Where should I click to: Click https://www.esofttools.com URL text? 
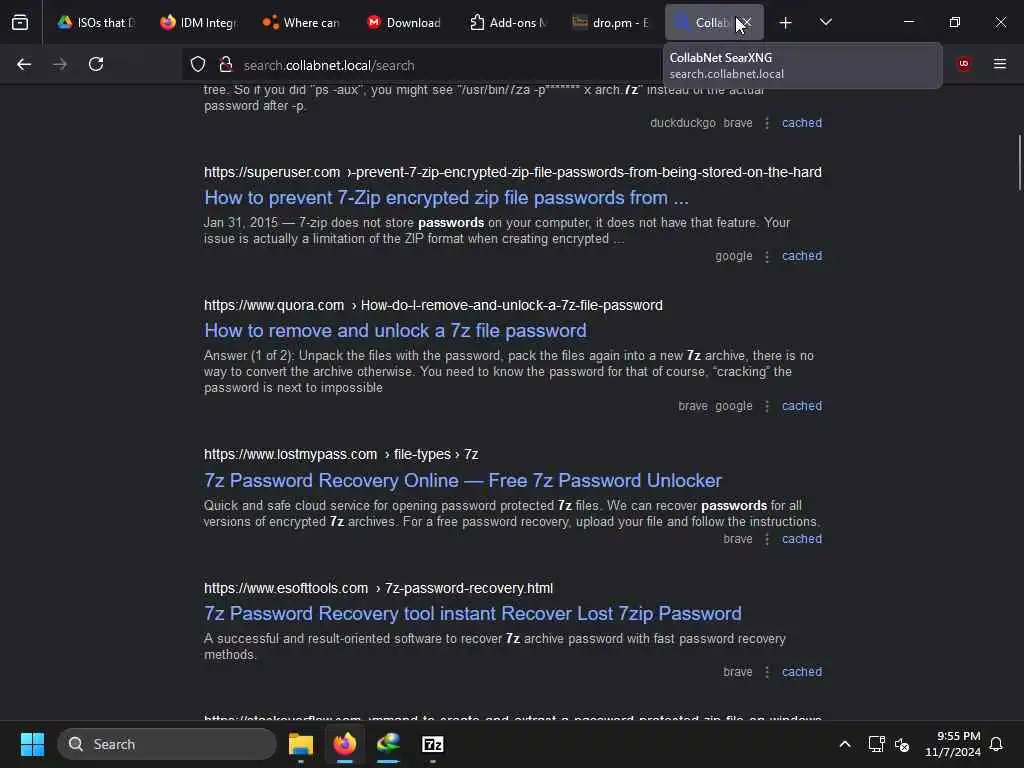[286, 588]
